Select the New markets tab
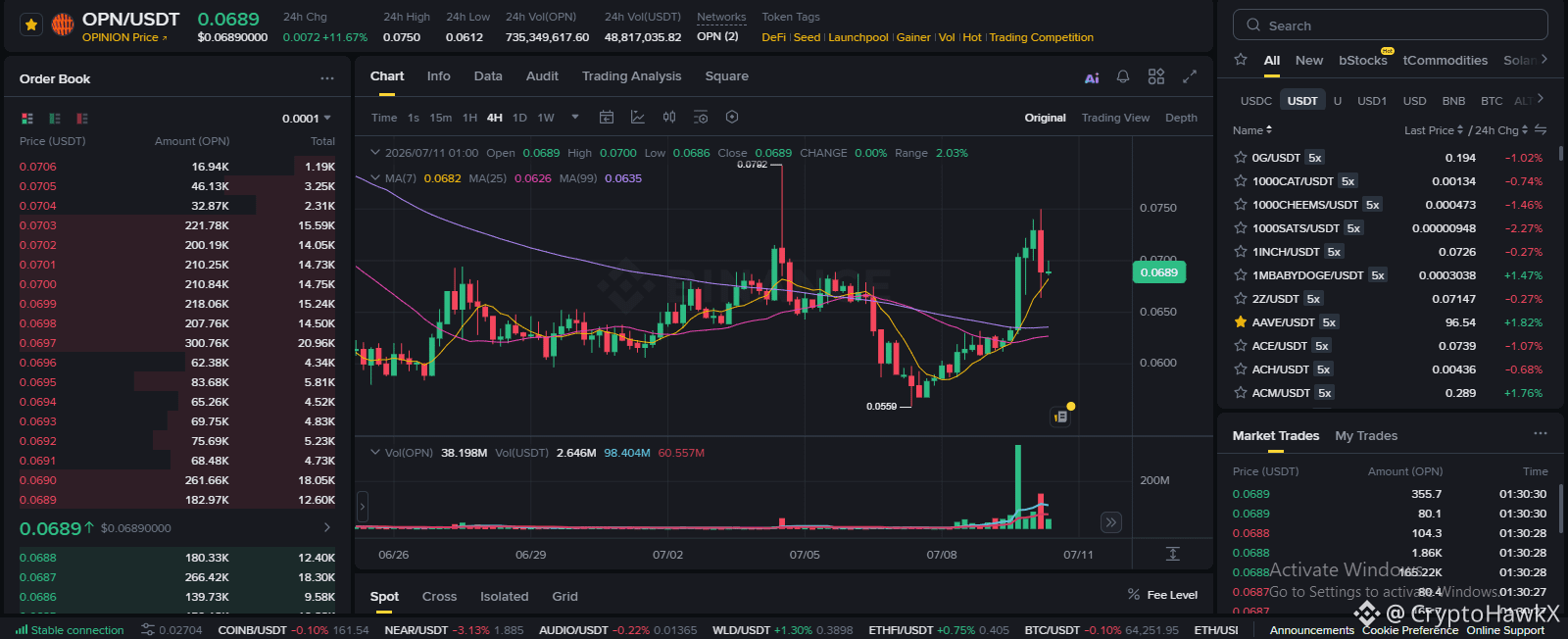1568x639 pixels. (1308, 60)
